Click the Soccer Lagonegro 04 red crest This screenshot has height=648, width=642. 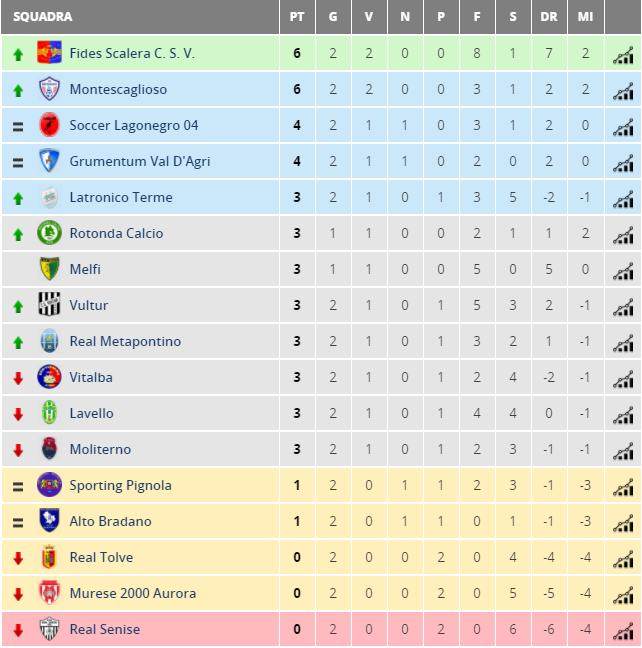pyautogui.click(x=49, y=125)
